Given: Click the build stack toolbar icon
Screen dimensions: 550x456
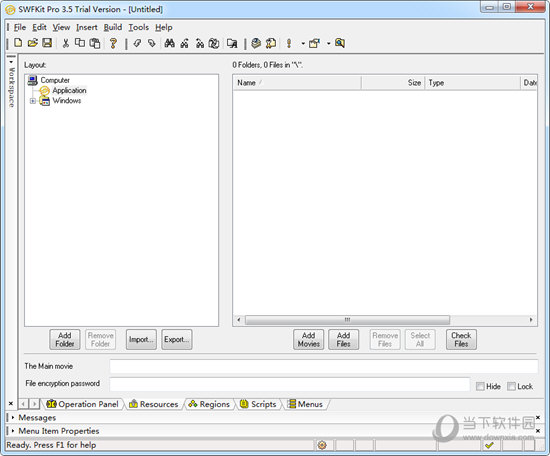Looking at the screenshot, I should coord(256,43).
